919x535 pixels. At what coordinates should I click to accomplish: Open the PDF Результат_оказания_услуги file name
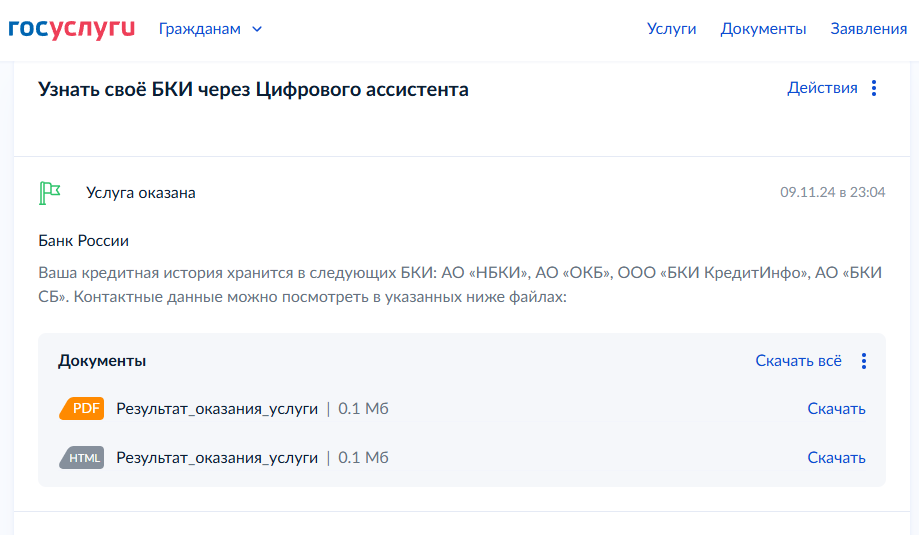click(217, 409)
